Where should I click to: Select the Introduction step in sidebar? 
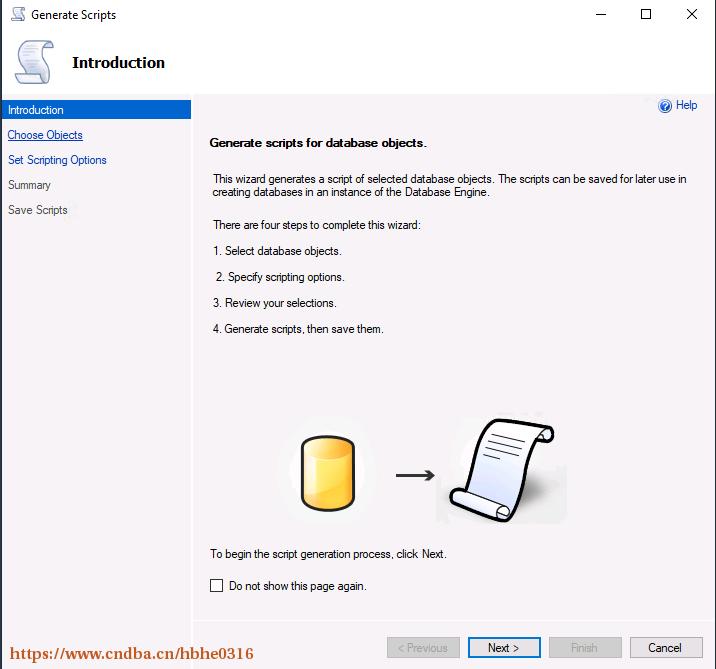(x=96, y=110)
